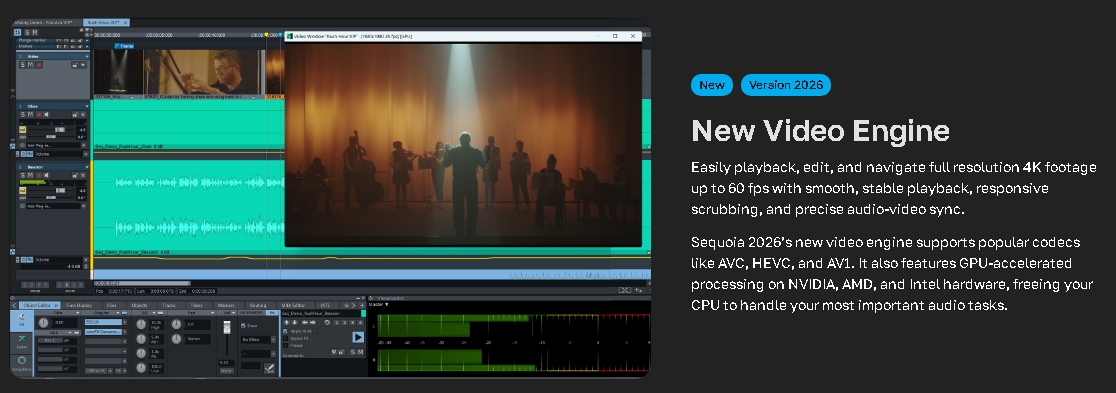The height and width of the screenshot is (393, 1116).
Task: Move object up with up arrow icon
Action: point(287,323)
